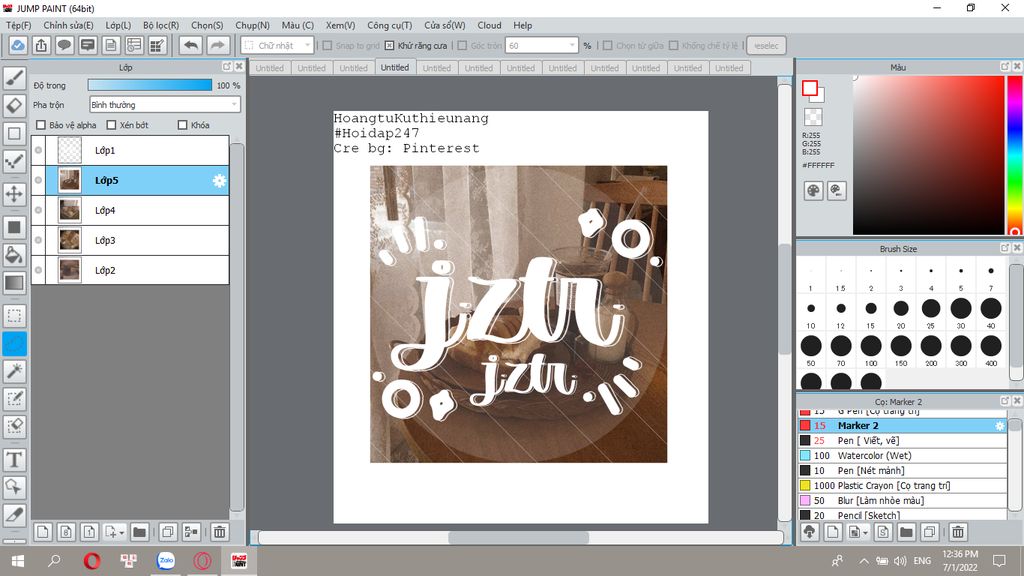Screen dimensions: 1024x576
Task: Select the Pen [Nét mảnh] brush
Action: click(903, 471)
